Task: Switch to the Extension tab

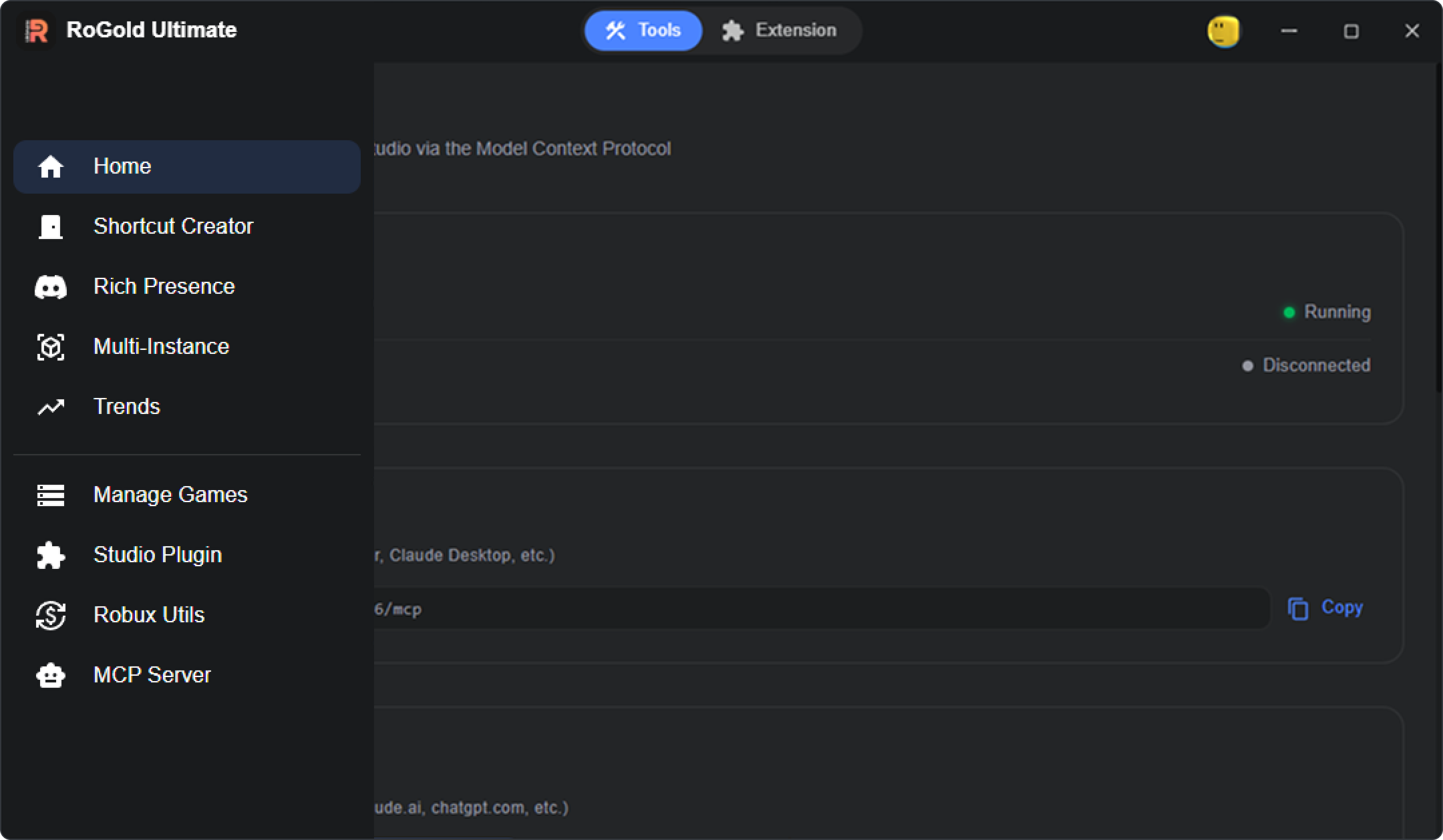Action: 779,31
